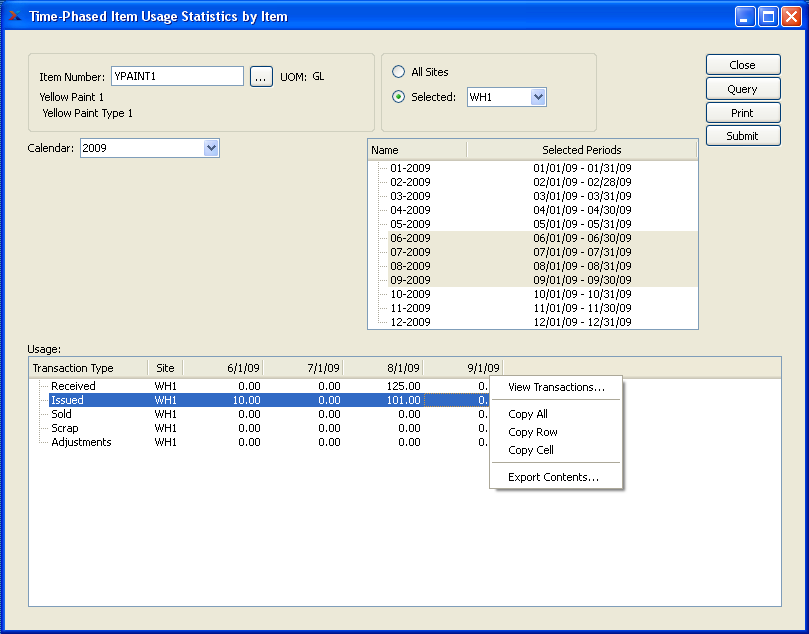Select the Received transaction type row
Image resolution: width=809 pixels, height=634 pixels.
[x=73, y=386]
